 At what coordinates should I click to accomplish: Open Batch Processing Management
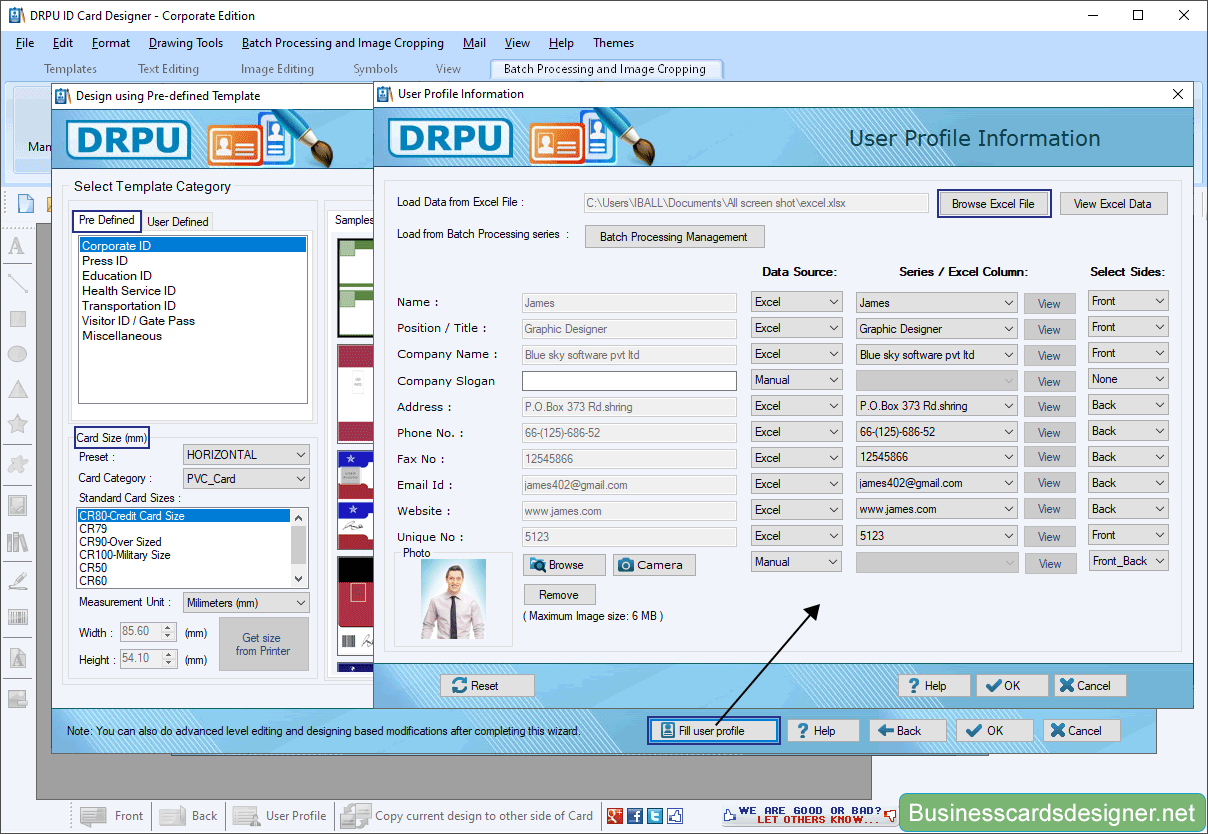pyautogui.click(x=674, y=237)
